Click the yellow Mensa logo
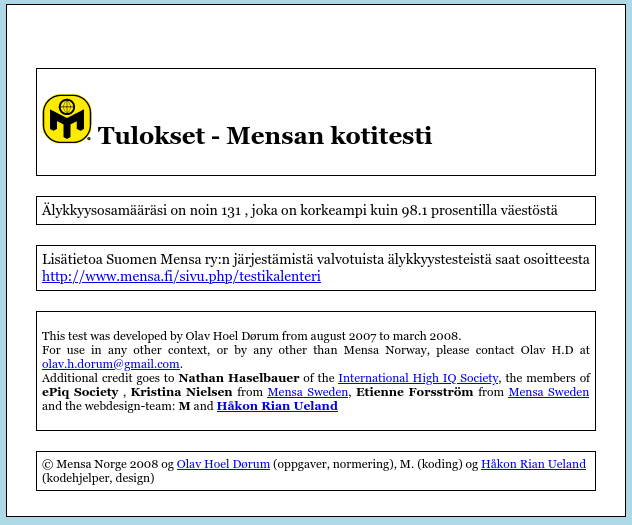 (x=67, y=119)
